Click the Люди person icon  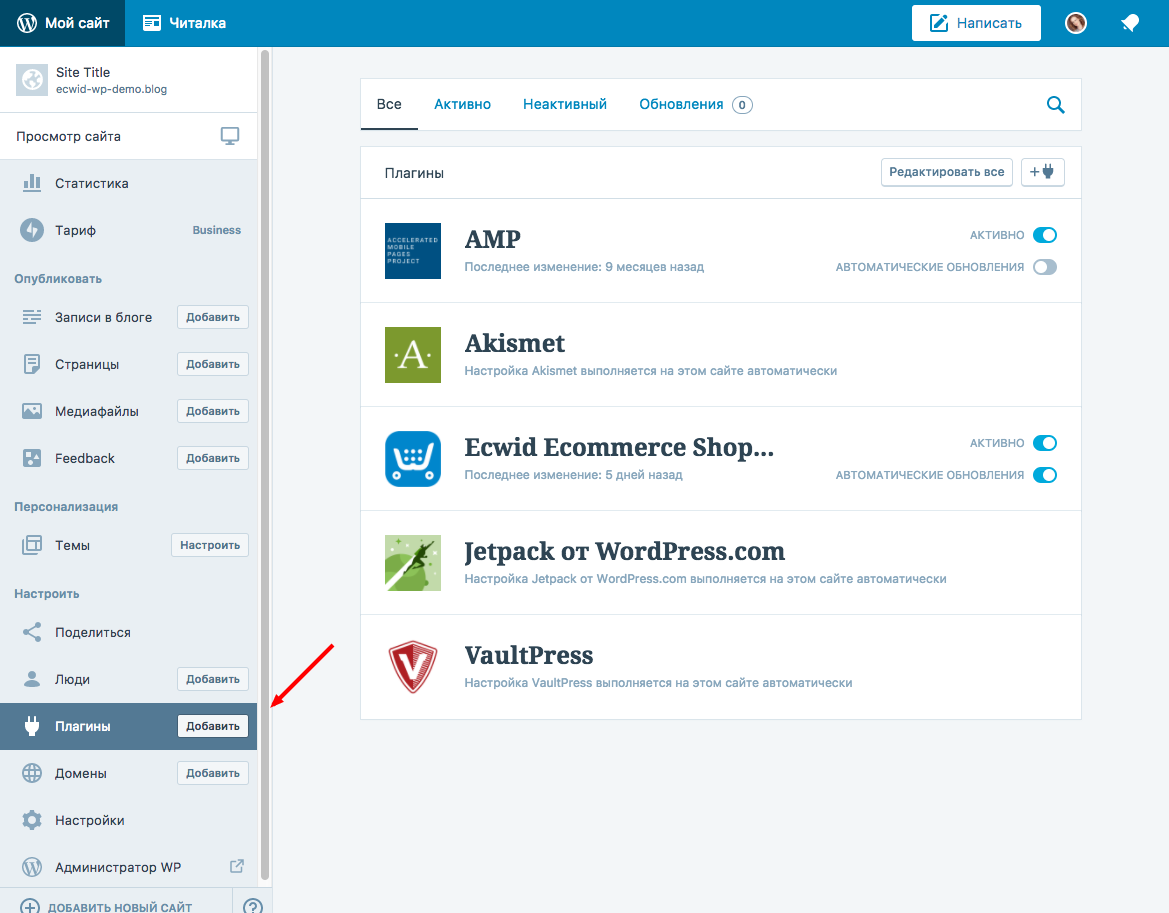tap(32, 680)
